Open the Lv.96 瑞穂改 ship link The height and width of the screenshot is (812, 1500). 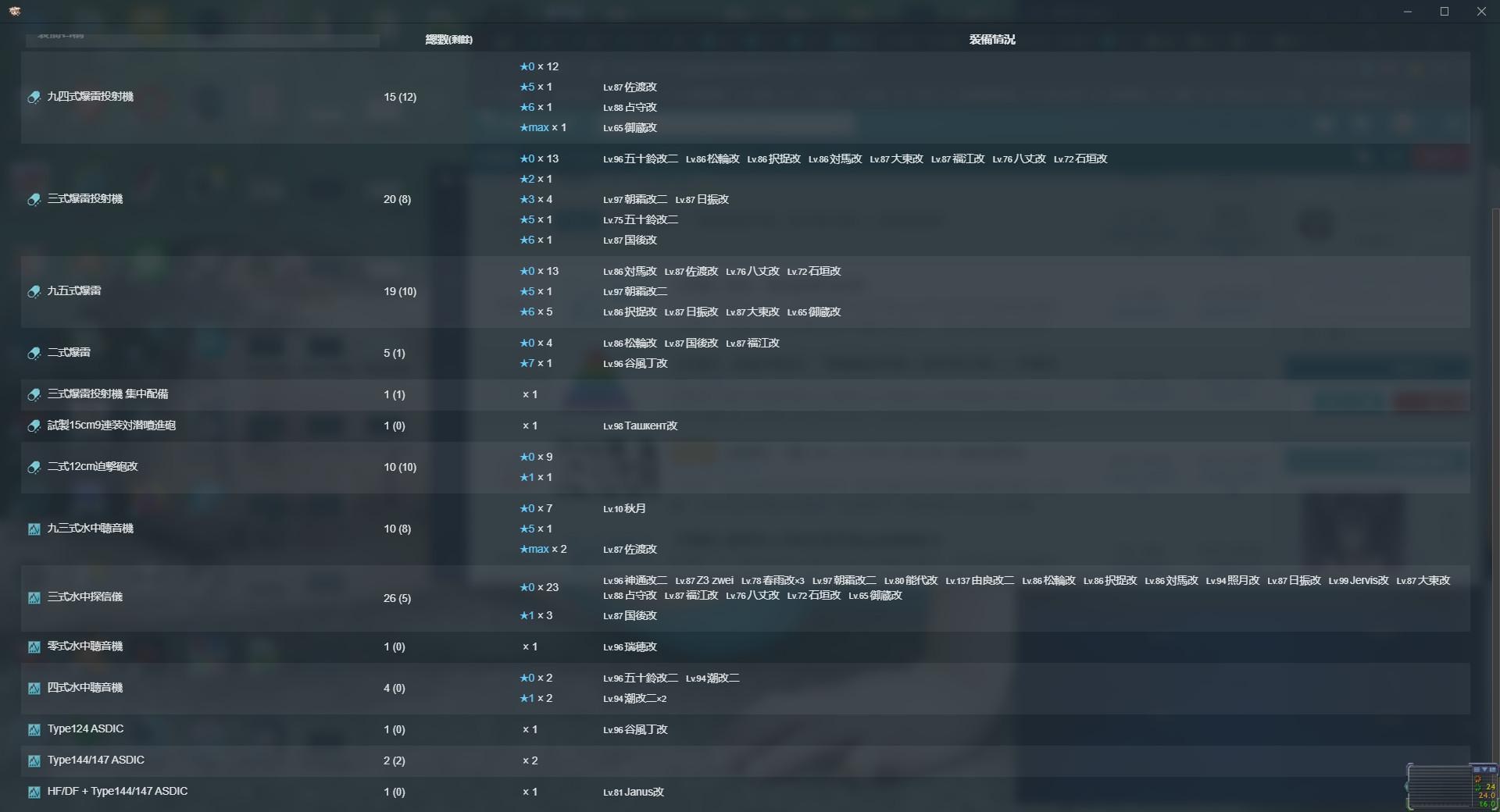point(630,646)
